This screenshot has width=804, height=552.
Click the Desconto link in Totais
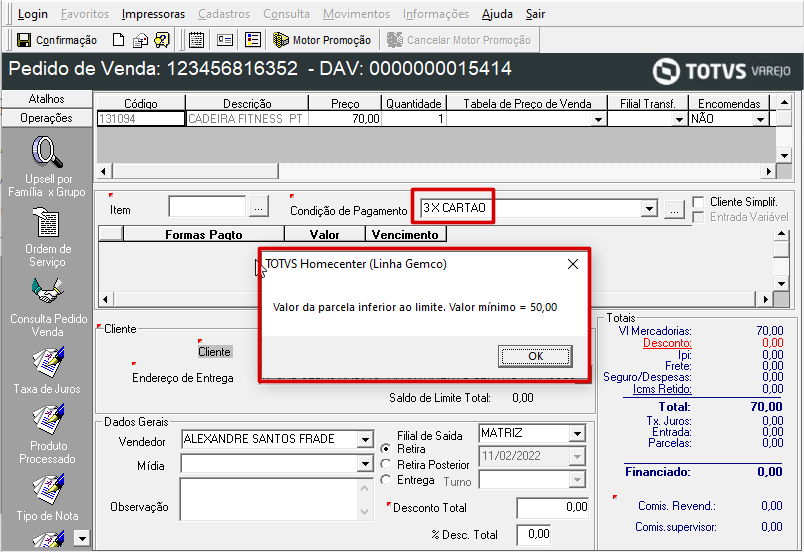(x=667, y=343)
